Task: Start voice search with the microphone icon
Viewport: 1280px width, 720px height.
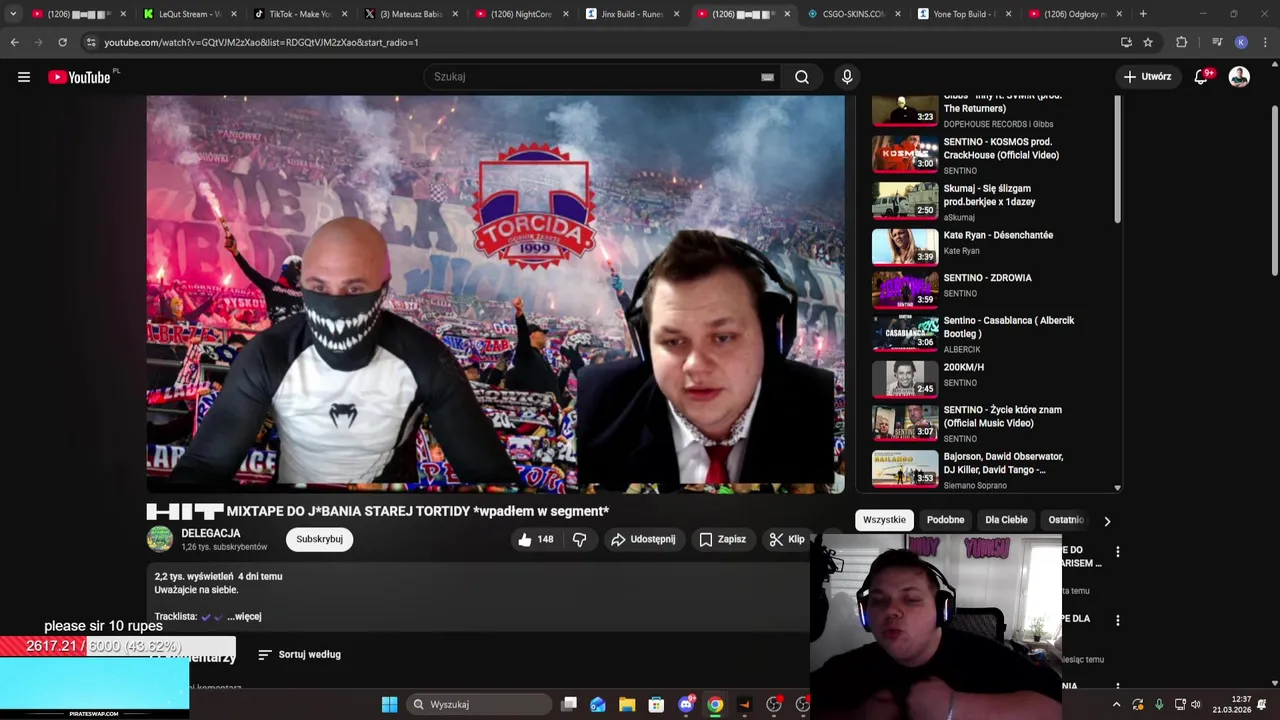Action: coord(847,77)
